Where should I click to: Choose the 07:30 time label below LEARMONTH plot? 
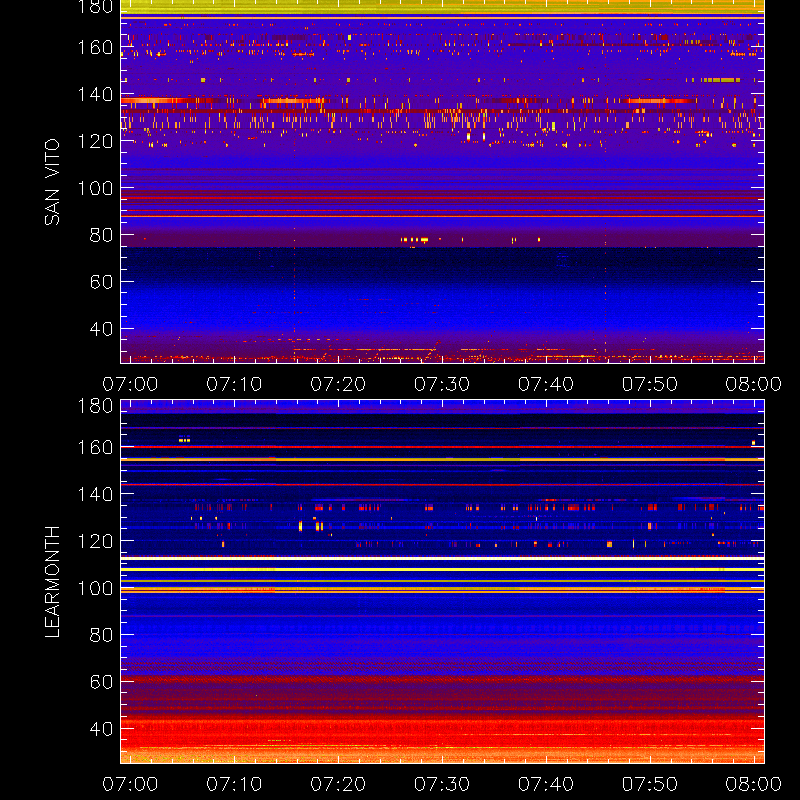coord(442,784)
